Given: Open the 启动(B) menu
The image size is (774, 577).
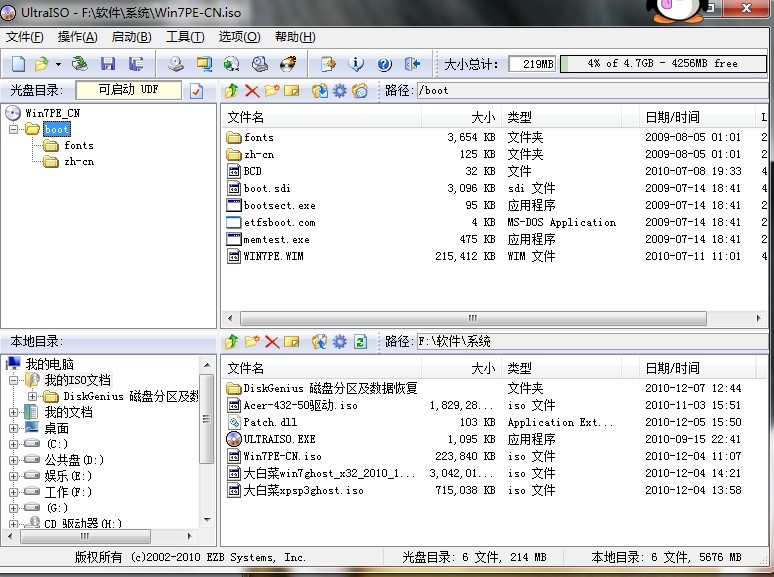Looking at the screenshot, I should [x=131, y=37].
